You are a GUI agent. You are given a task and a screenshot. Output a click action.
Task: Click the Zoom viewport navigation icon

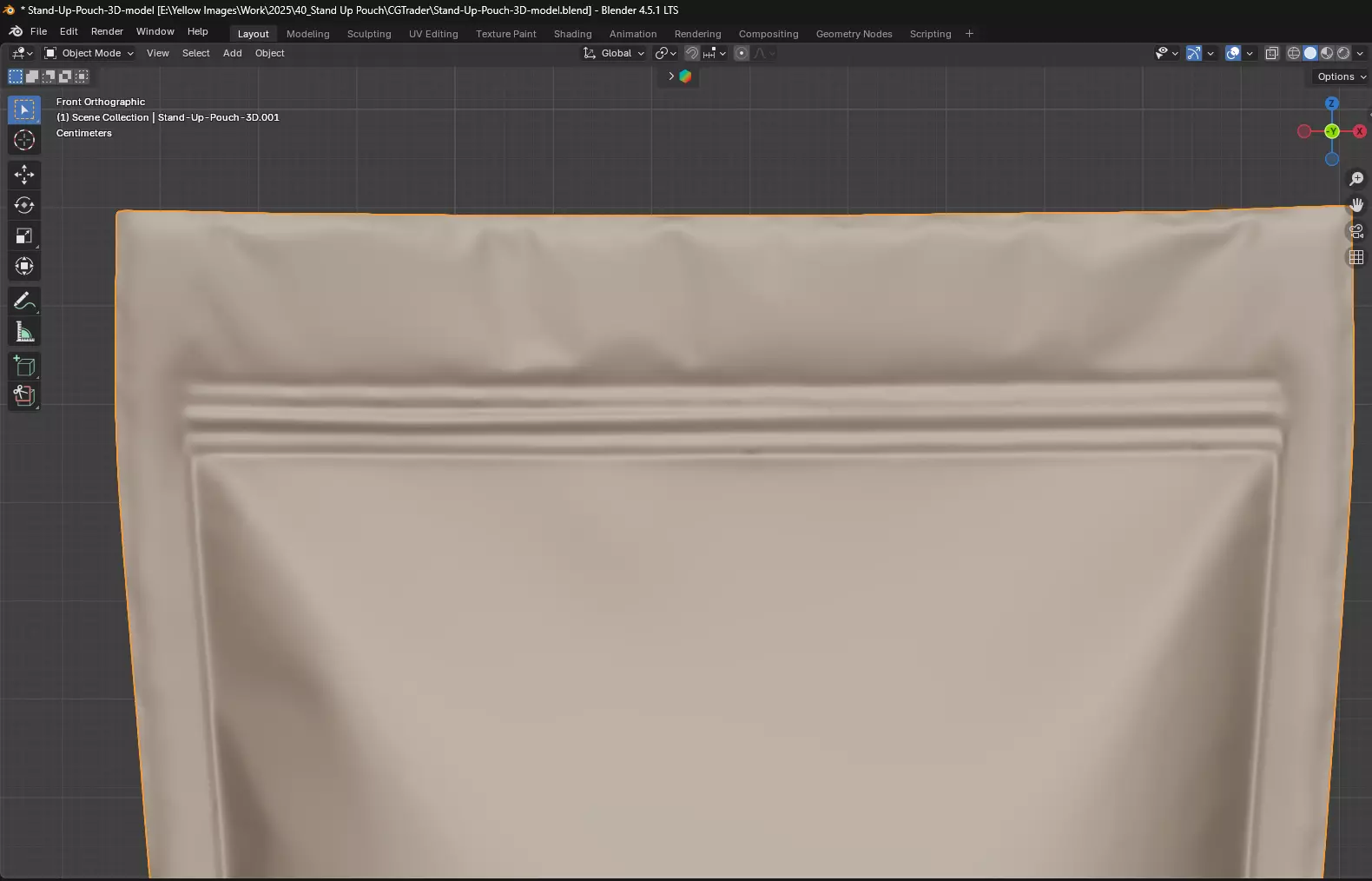1356,179
